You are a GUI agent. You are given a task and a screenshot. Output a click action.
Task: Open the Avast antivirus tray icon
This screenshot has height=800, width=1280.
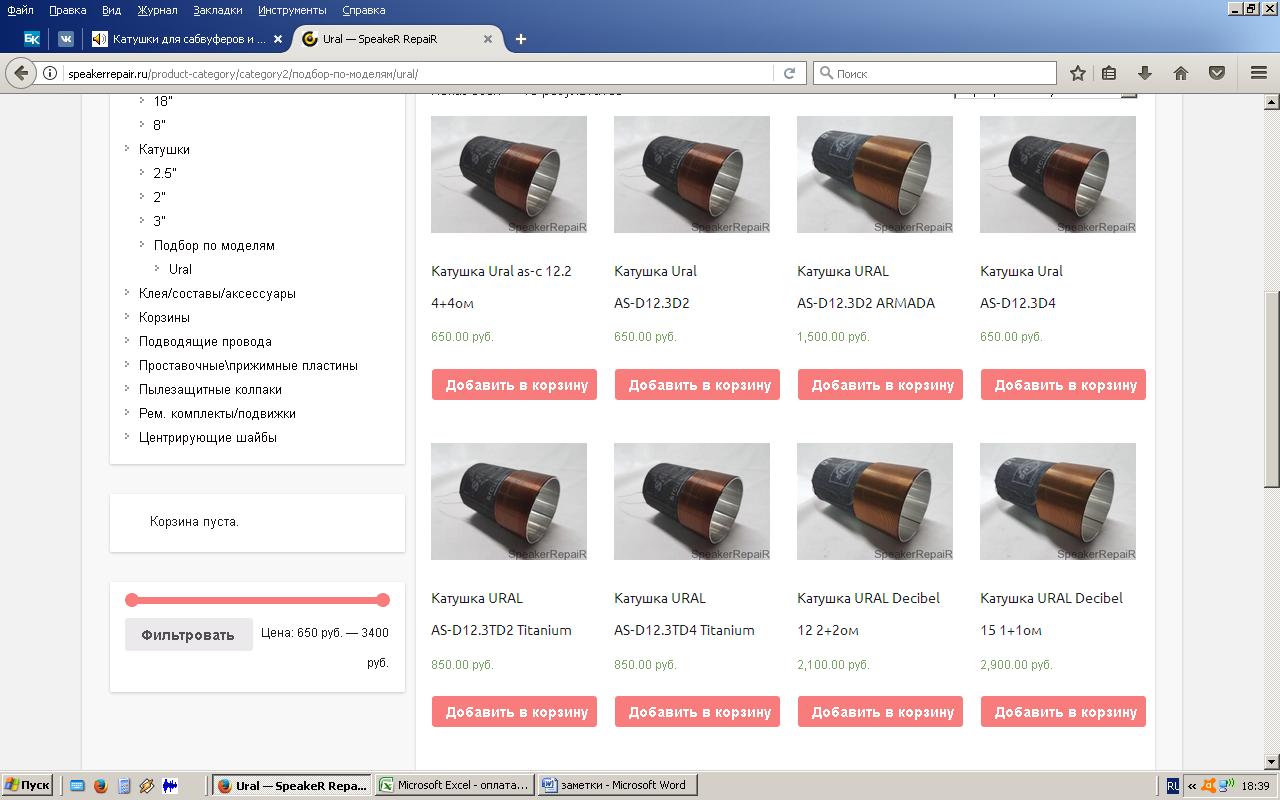[1209, 786]
